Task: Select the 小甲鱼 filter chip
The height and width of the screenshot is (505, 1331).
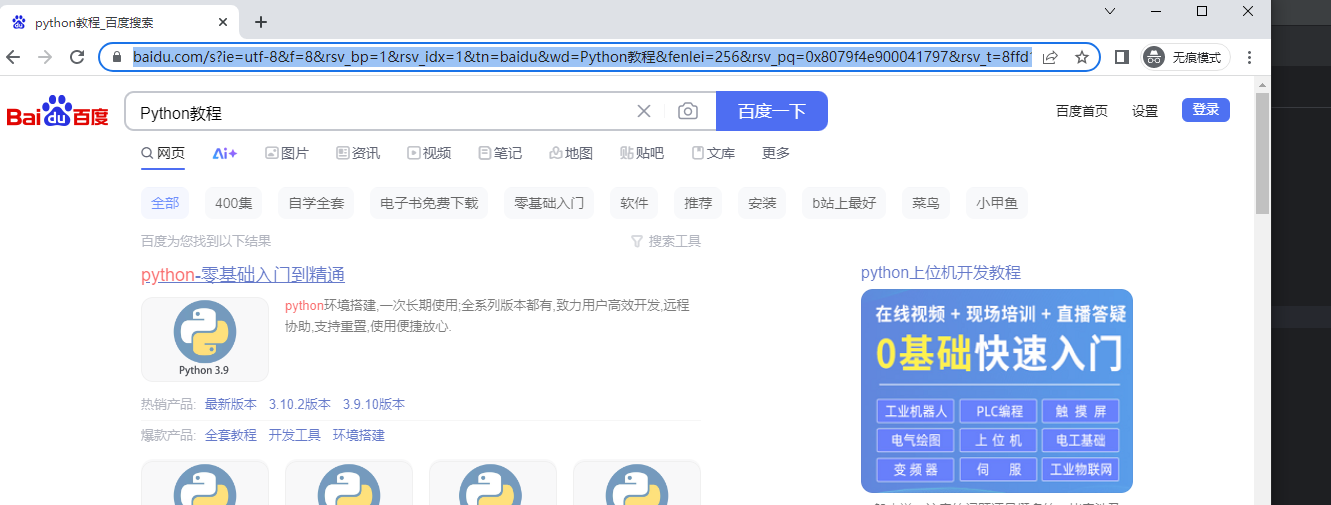Action: pos(997,203)
